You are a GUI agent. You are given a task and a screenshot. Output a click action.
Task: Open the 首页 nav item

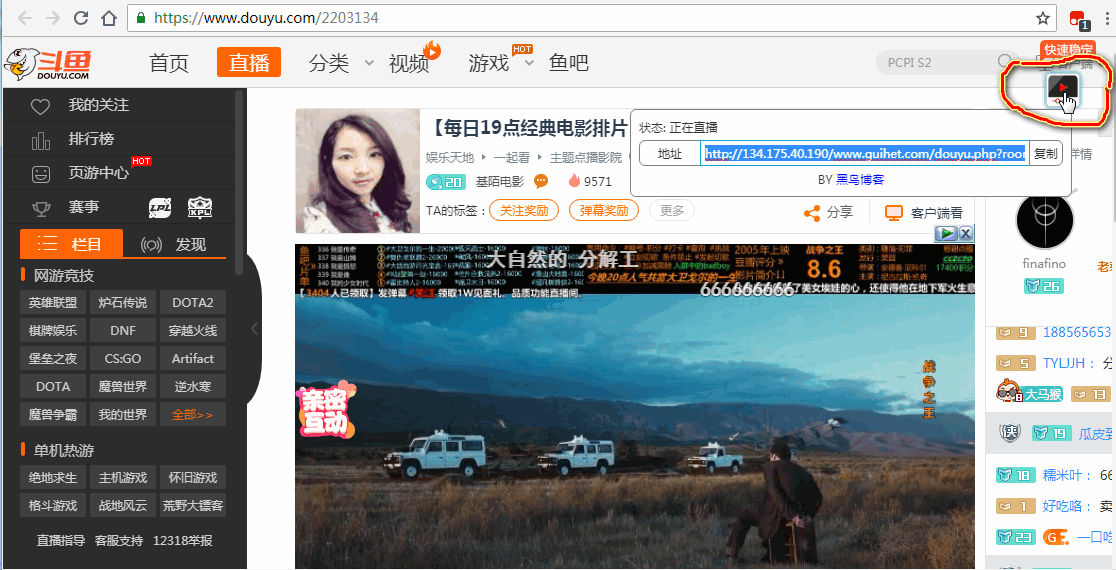(169, 63)
